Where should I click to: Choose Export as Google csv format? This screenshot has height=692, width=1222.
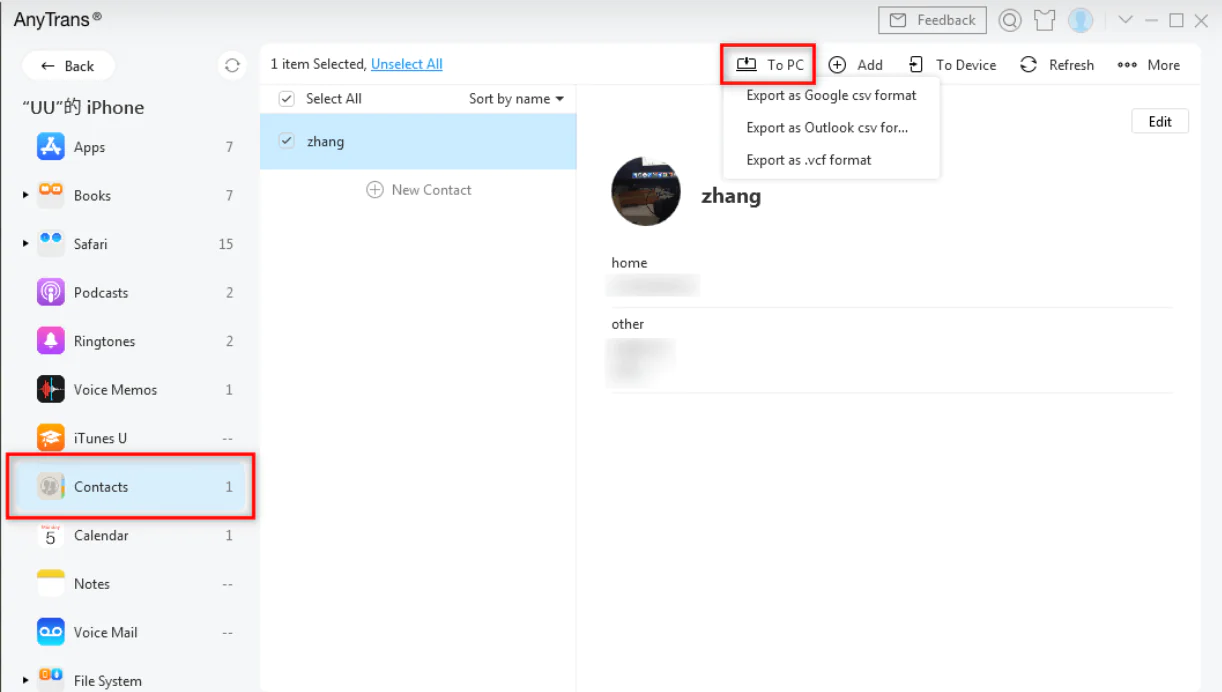(x=831, y=95)
